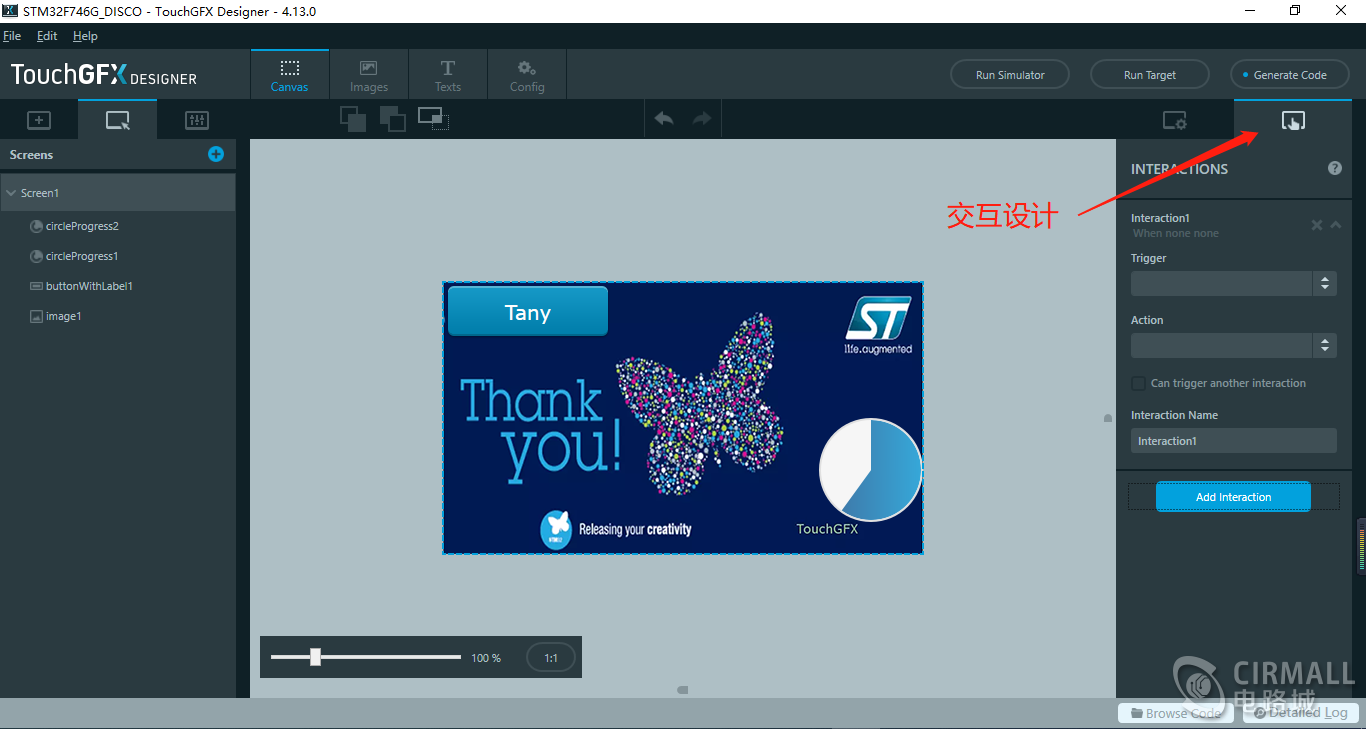Click the Interactions help question mark
The image size is (1366, 729).
tap(1335, 168)
